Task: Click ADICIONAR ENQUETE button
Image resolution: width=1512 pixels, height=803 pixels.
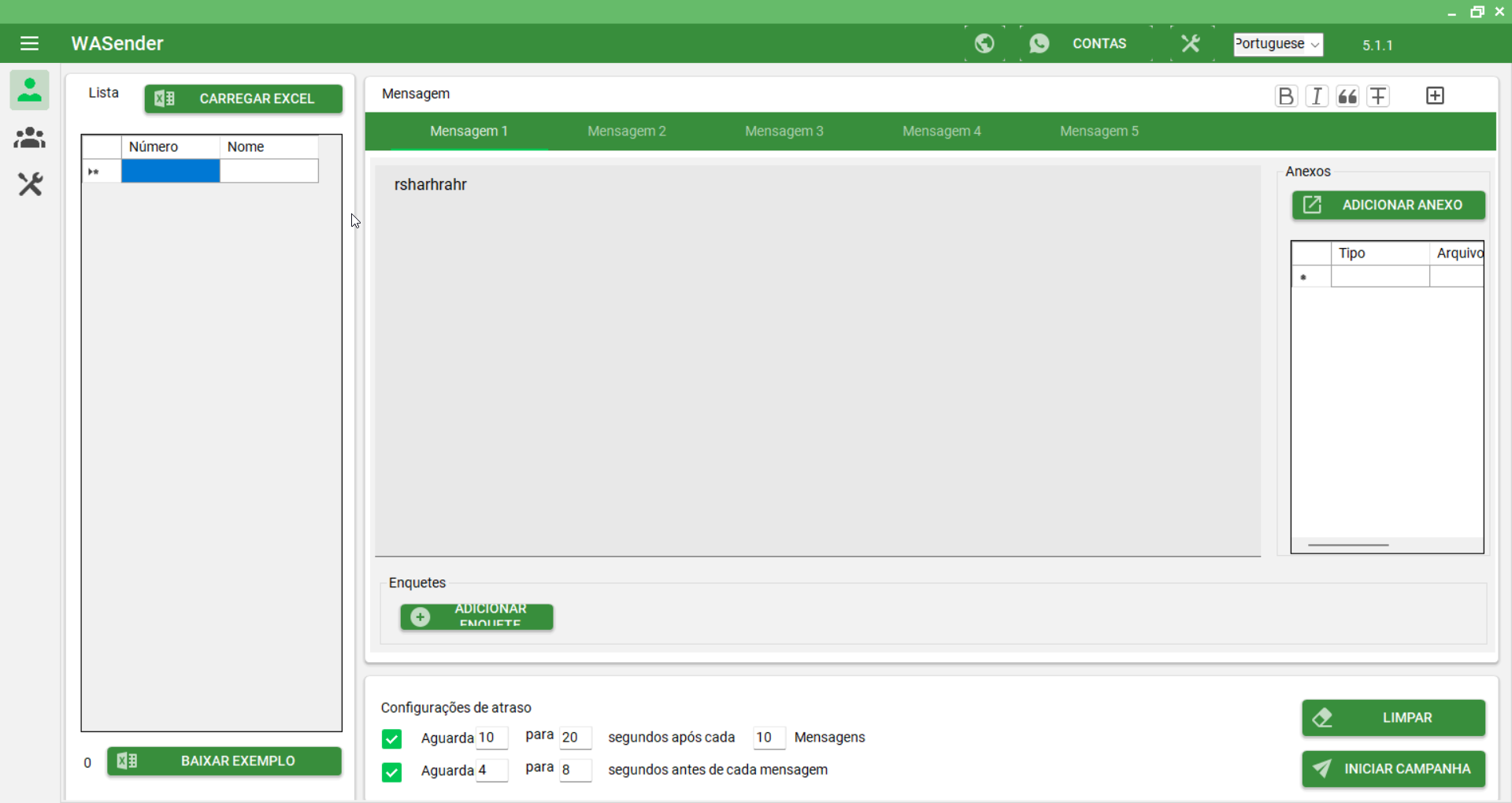Action: tap(476, 616)
